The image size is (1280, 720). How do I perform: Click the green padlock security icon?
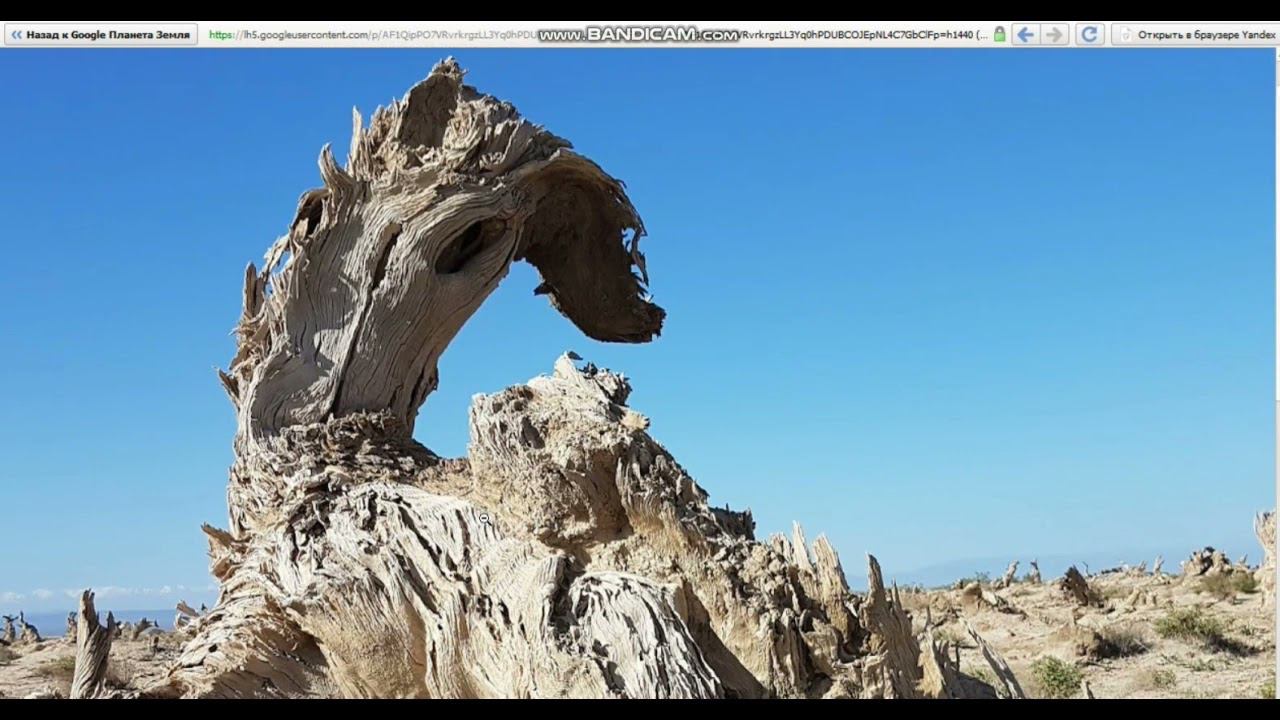pos(999,35)
